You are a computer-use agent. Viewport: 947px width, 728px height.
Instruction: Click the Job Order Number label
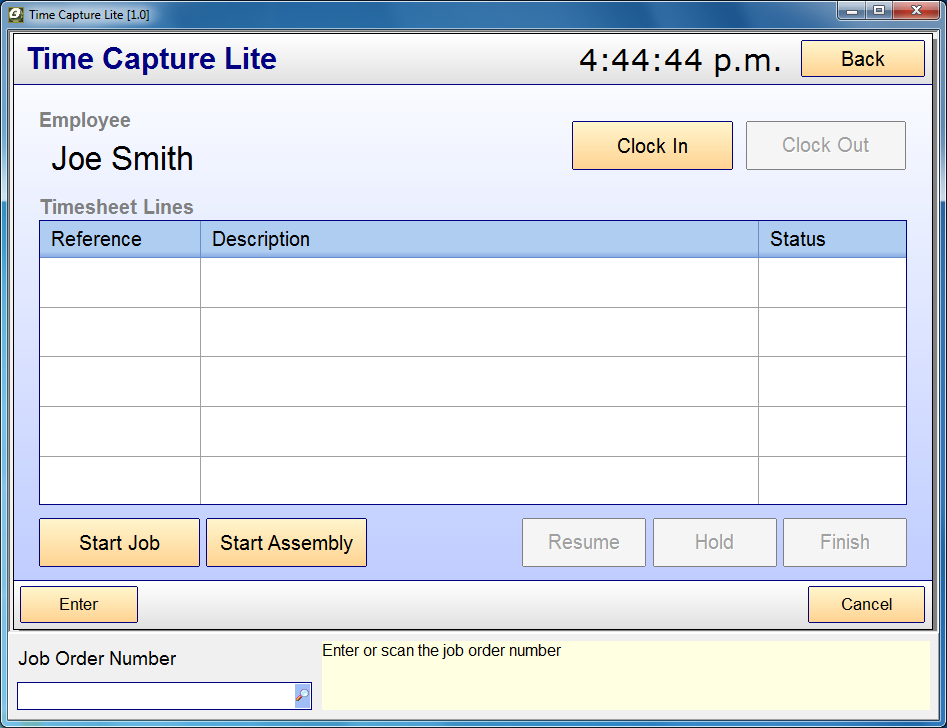[x=97, y=658]
